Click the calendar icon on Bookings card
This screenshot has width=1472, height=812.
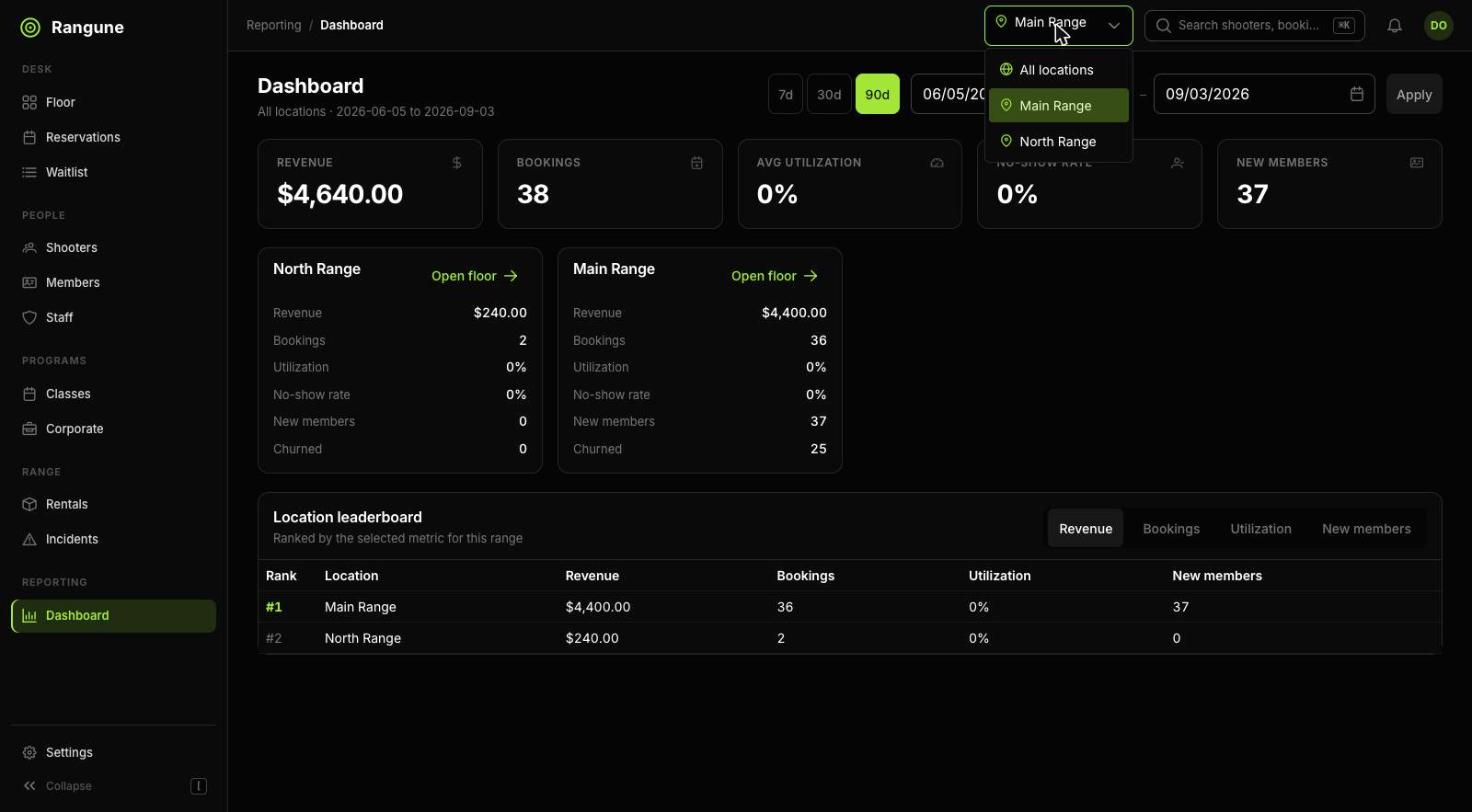[x=697, y=162]
